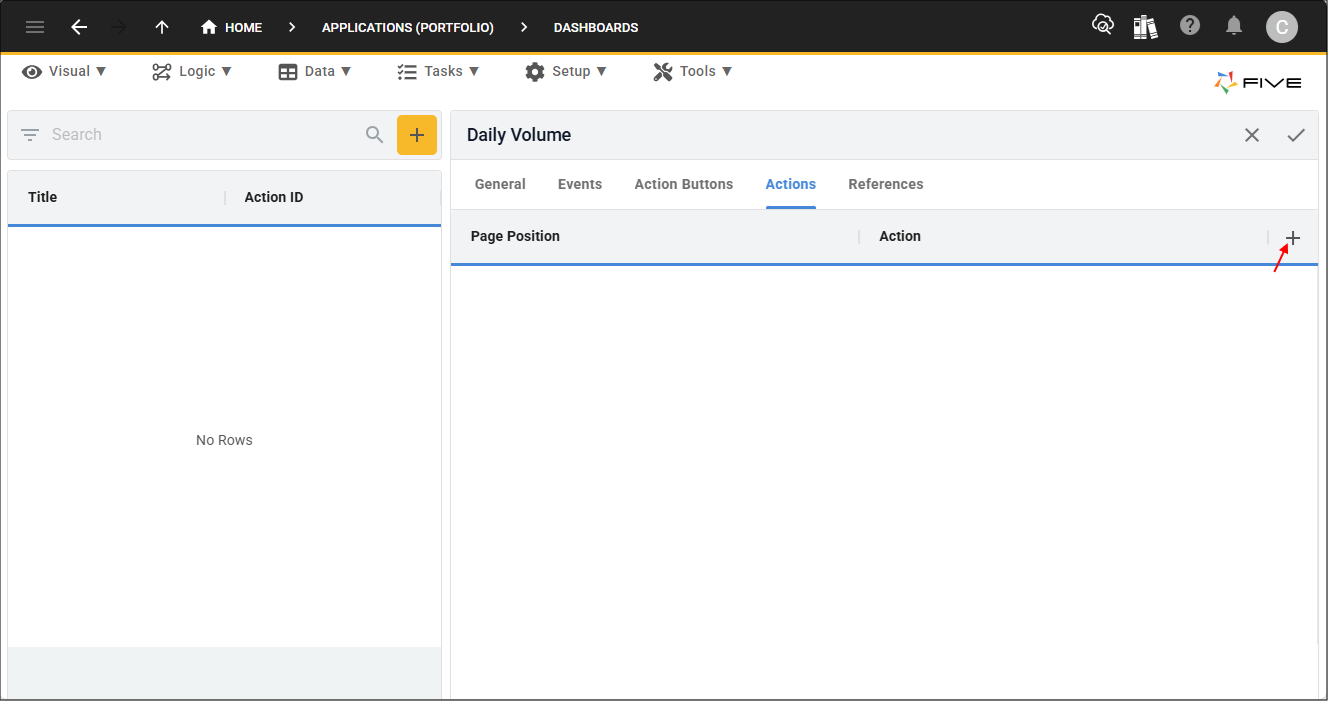The height and width of the screenshot is (701, 1328).
Task: Go back with the left arrow
Action: tap(79, 27)
